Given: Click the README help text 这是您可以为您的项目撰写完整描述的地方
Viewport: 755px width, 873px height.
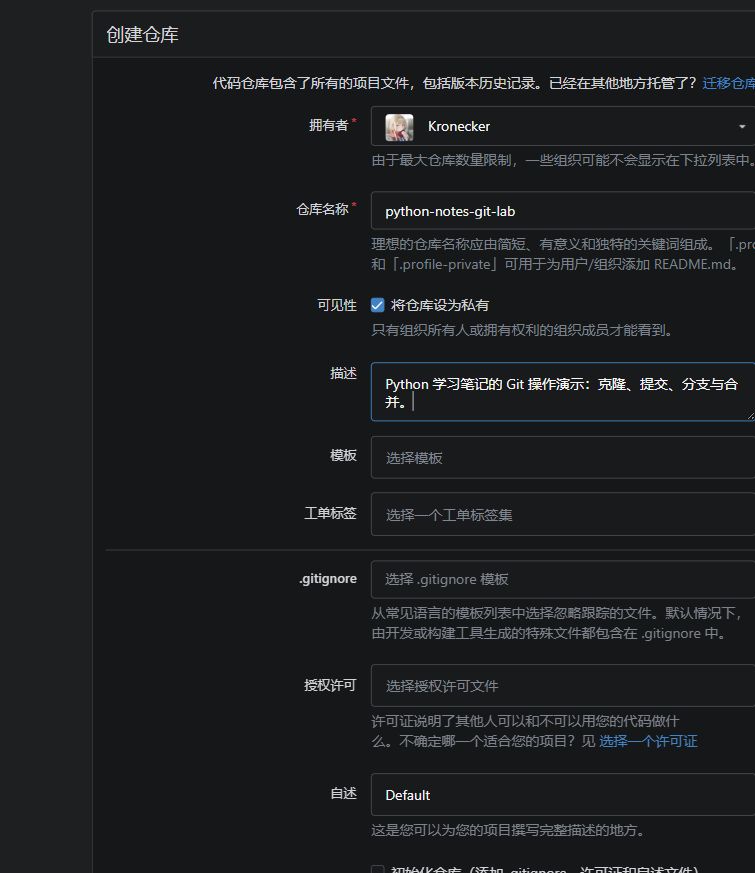Looking at the screenshot, I should coord(508,830).
